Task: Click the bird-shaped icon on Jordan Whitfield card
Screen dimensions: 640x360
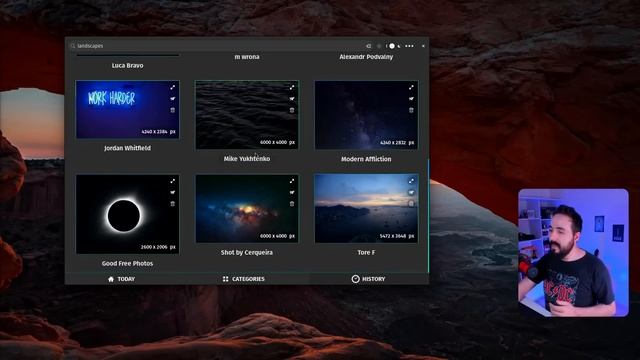Action: click(173, 99)
